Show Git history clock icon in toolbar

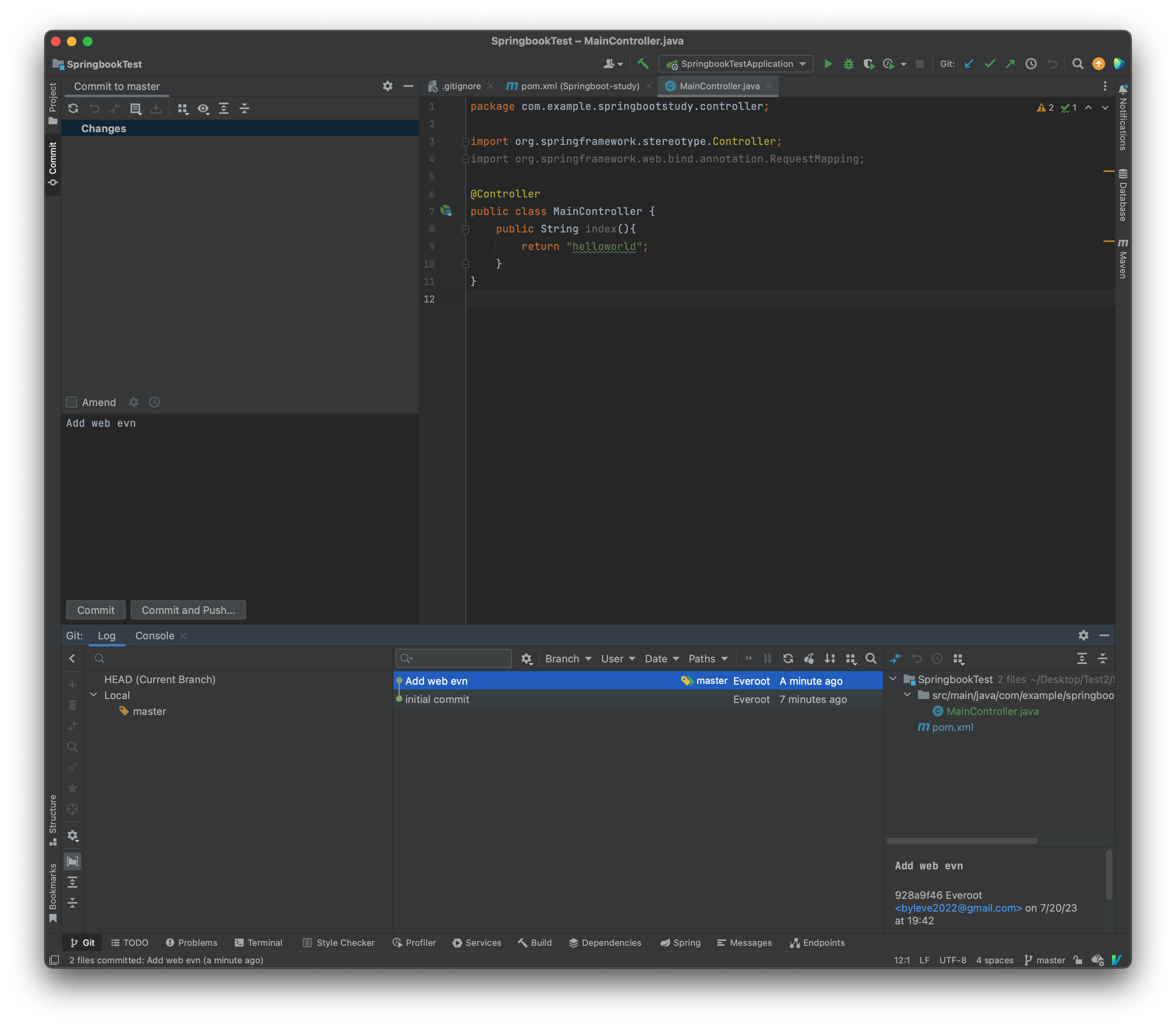(1031, 64)
